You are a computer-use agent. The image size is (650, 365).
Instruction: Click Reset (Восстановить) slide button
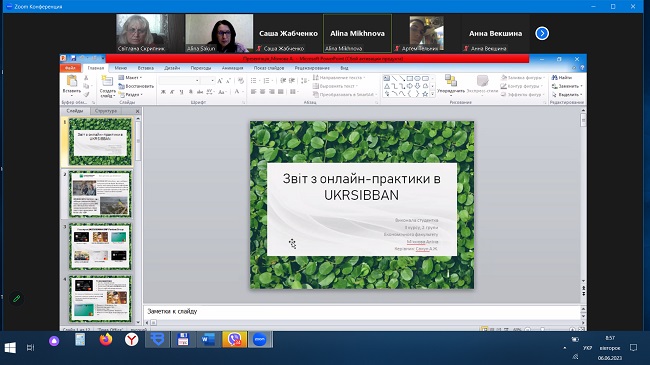[x=136, y=86]
